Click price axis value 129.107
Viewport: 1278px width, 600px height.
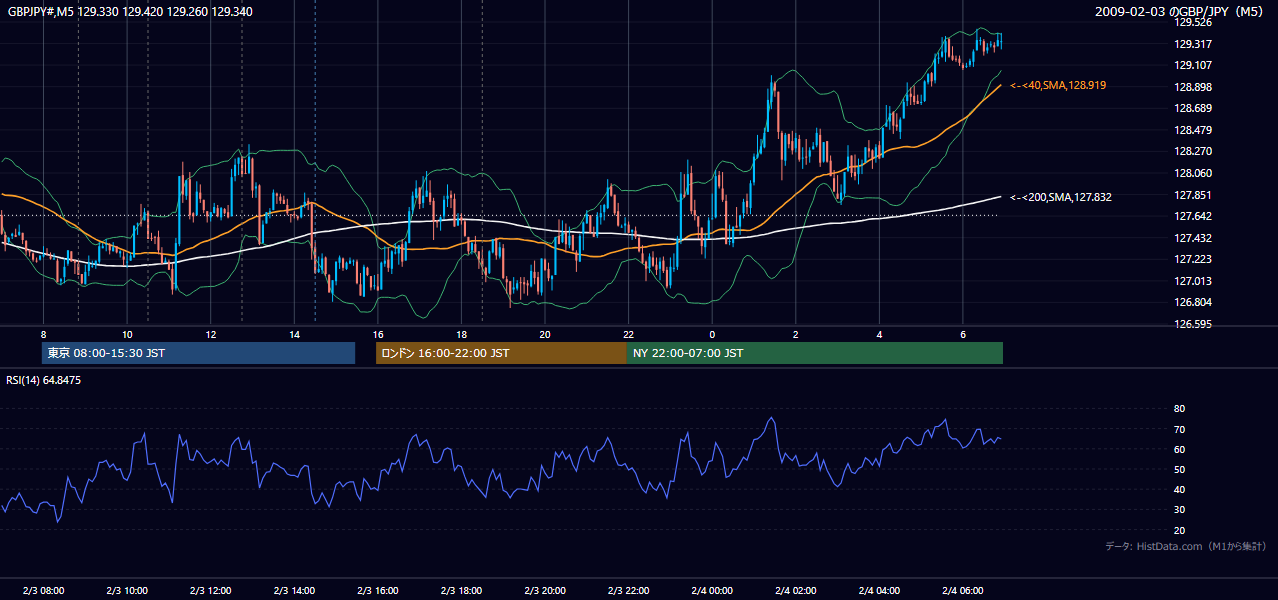tap(1193, 65)
